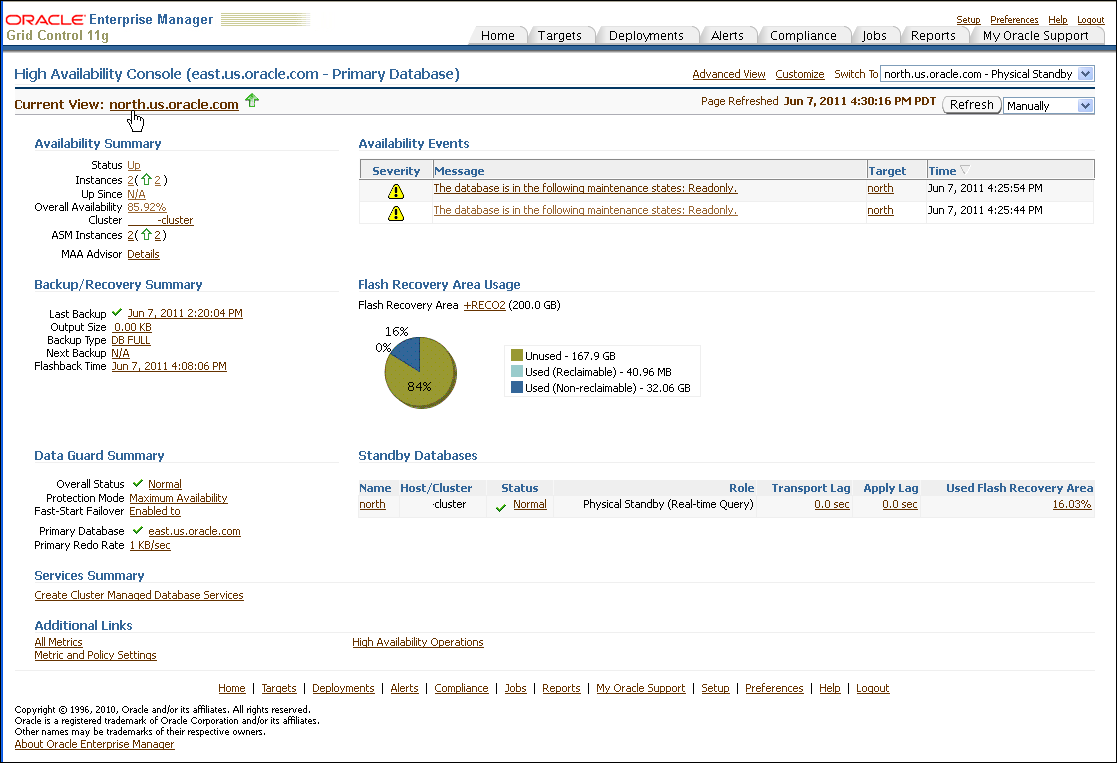Open High Availability Operations link
This screenshot has height=763, width=1117.
418,642
